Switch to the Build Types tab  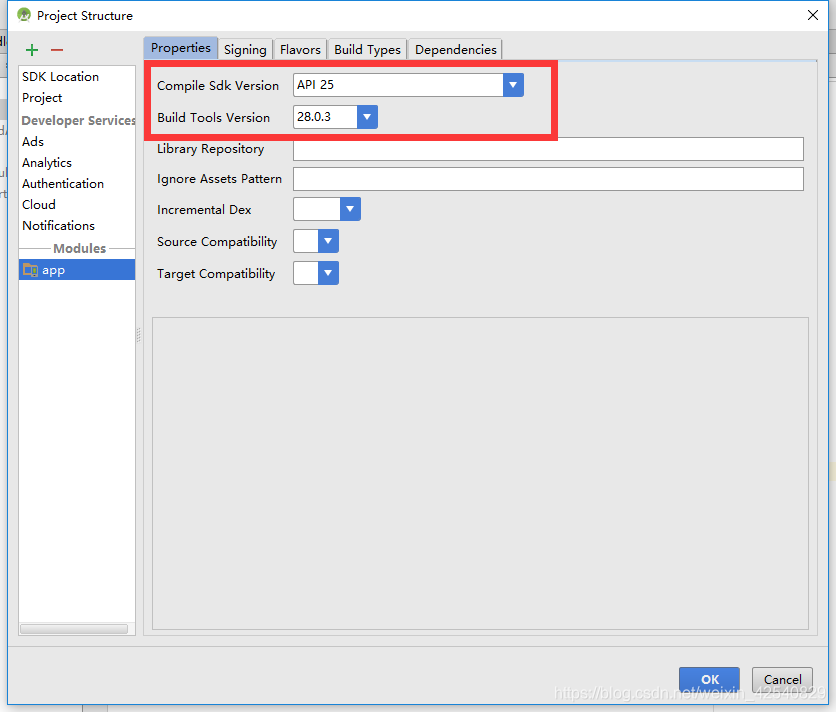pos(367,49)
